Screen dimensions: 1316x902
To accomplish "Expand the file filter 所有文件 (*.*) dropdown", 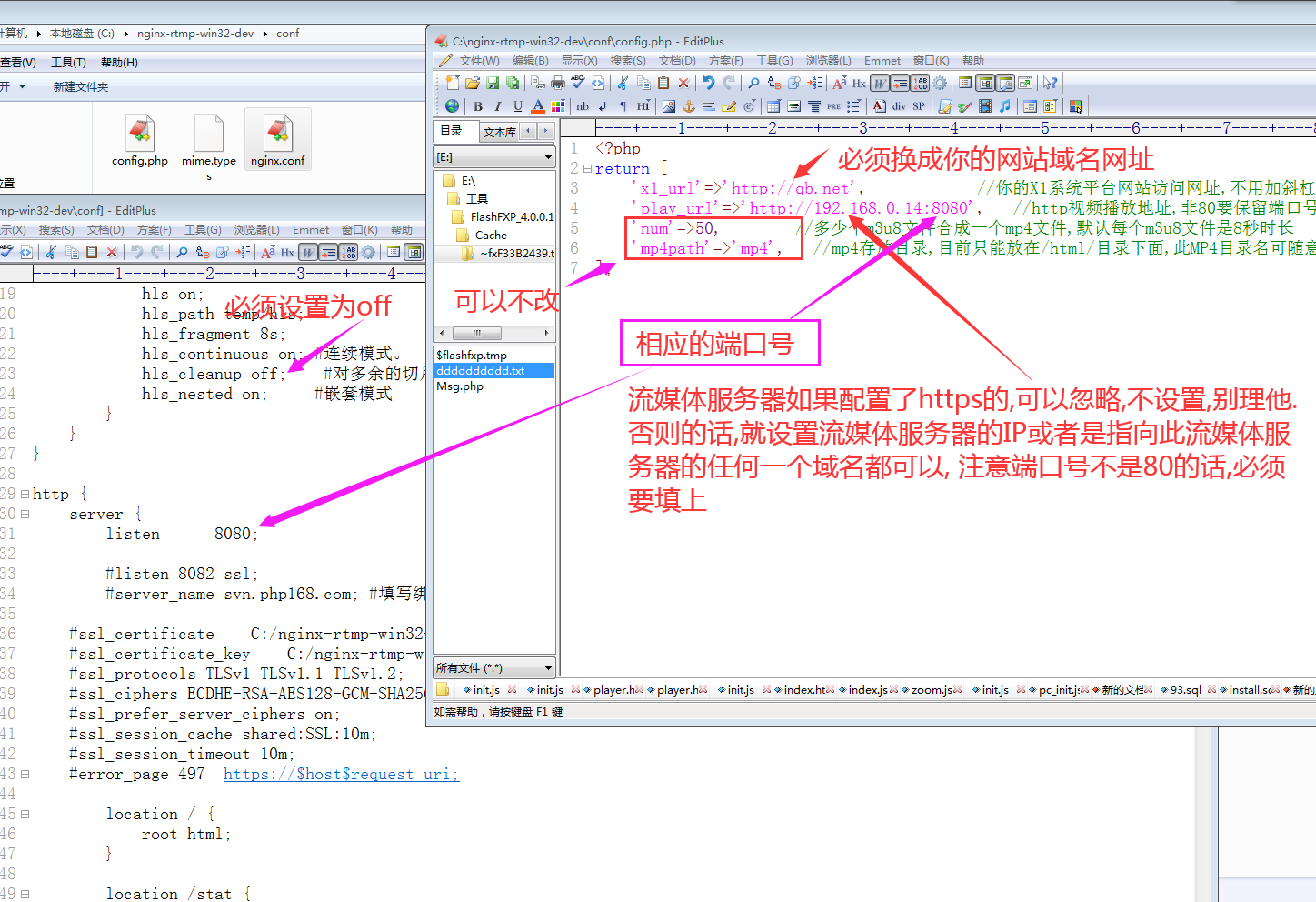I will tap(548, 668).
